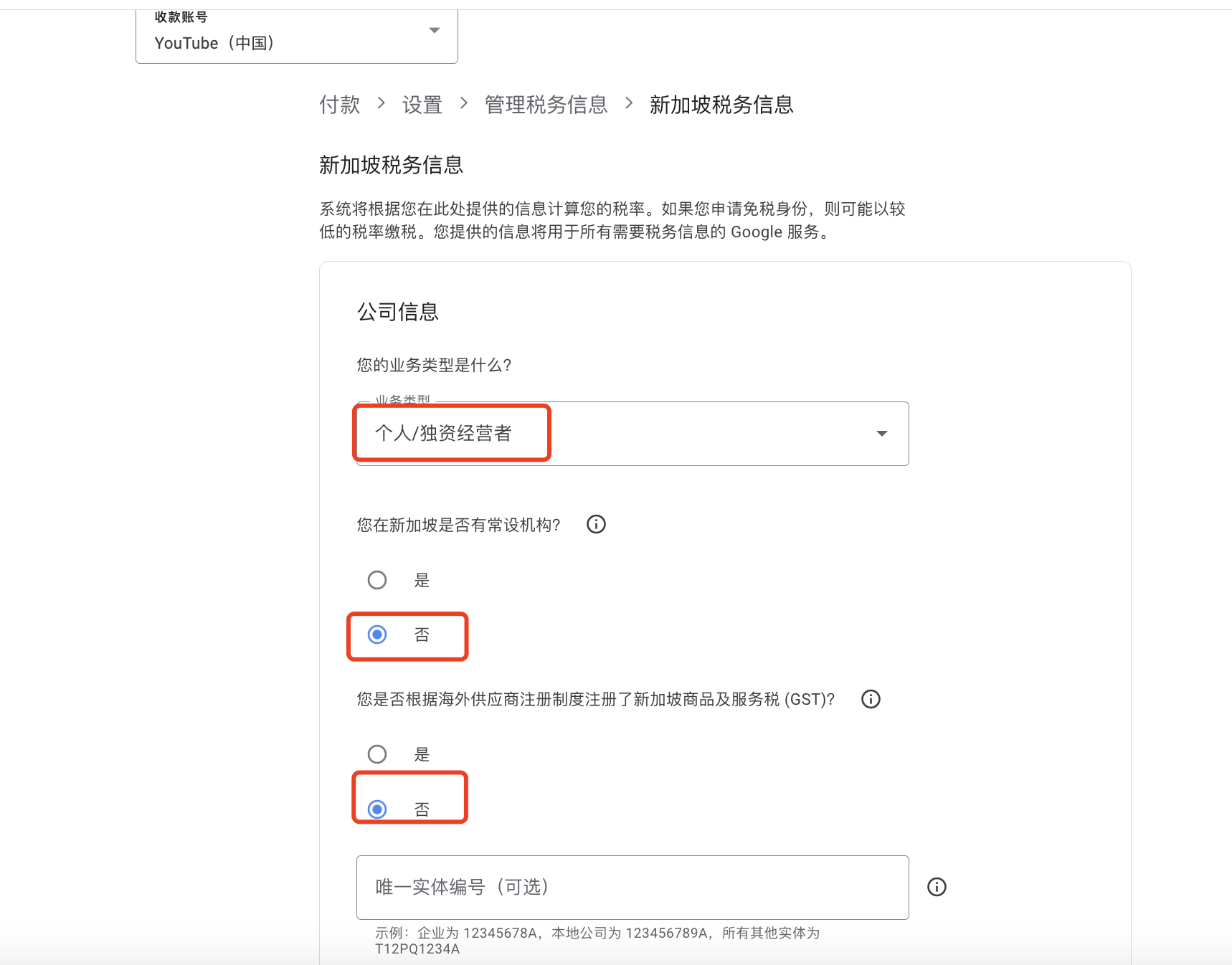Open 管理税务信息 breadcrumb link

(x=546, y=105)
